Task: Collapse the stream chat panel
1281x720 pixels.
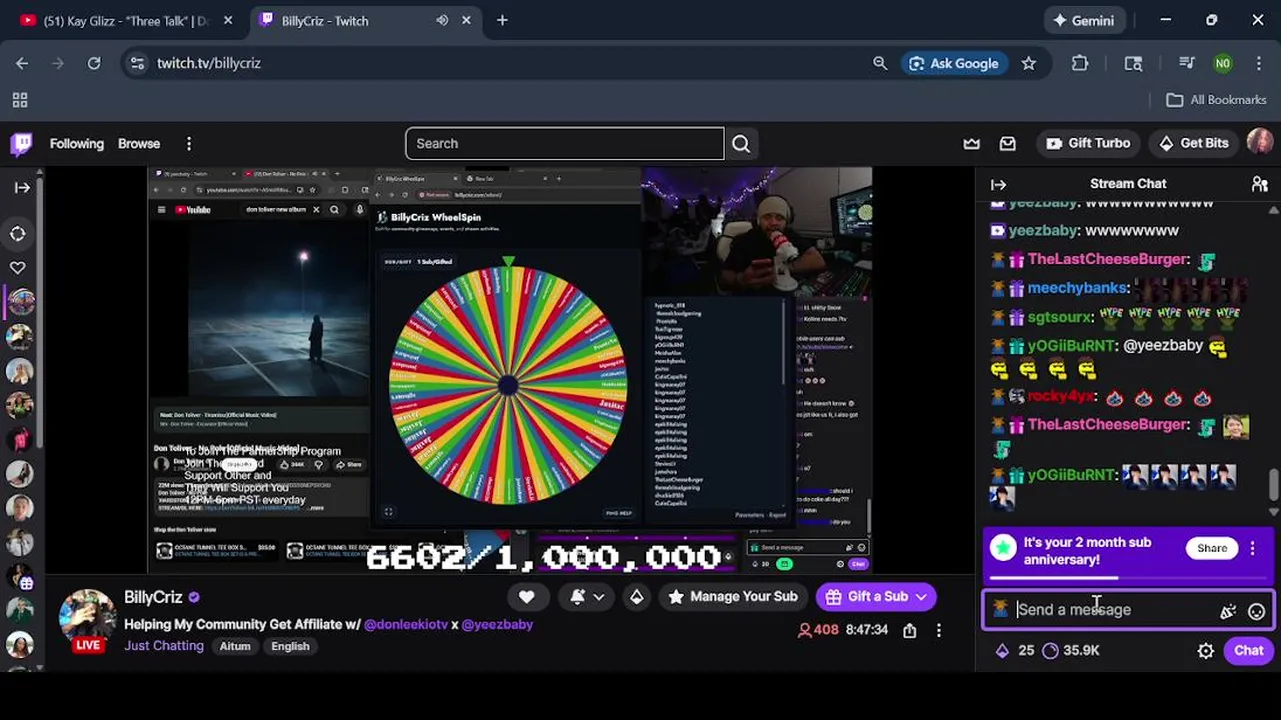Action: pos(998,184)
